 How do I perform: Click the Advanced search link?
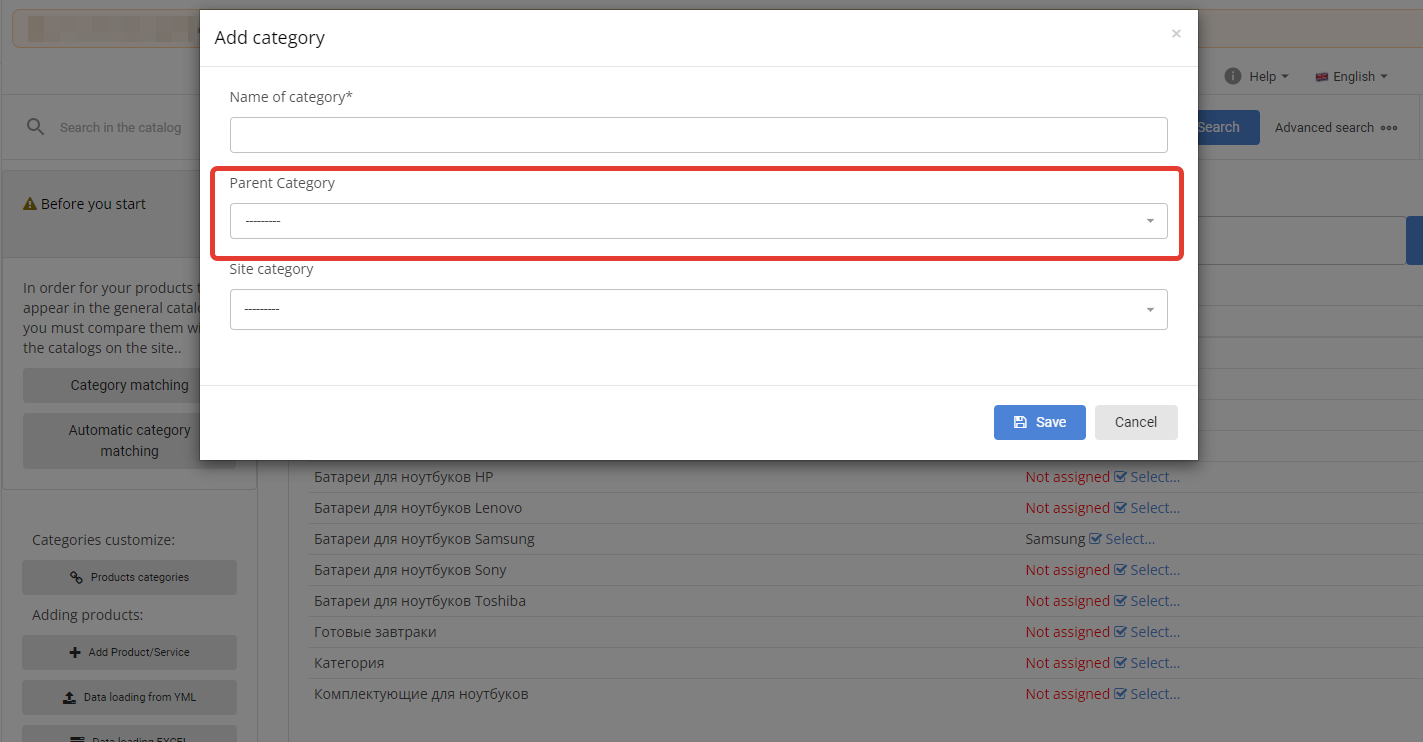[x=1323, y=128]
